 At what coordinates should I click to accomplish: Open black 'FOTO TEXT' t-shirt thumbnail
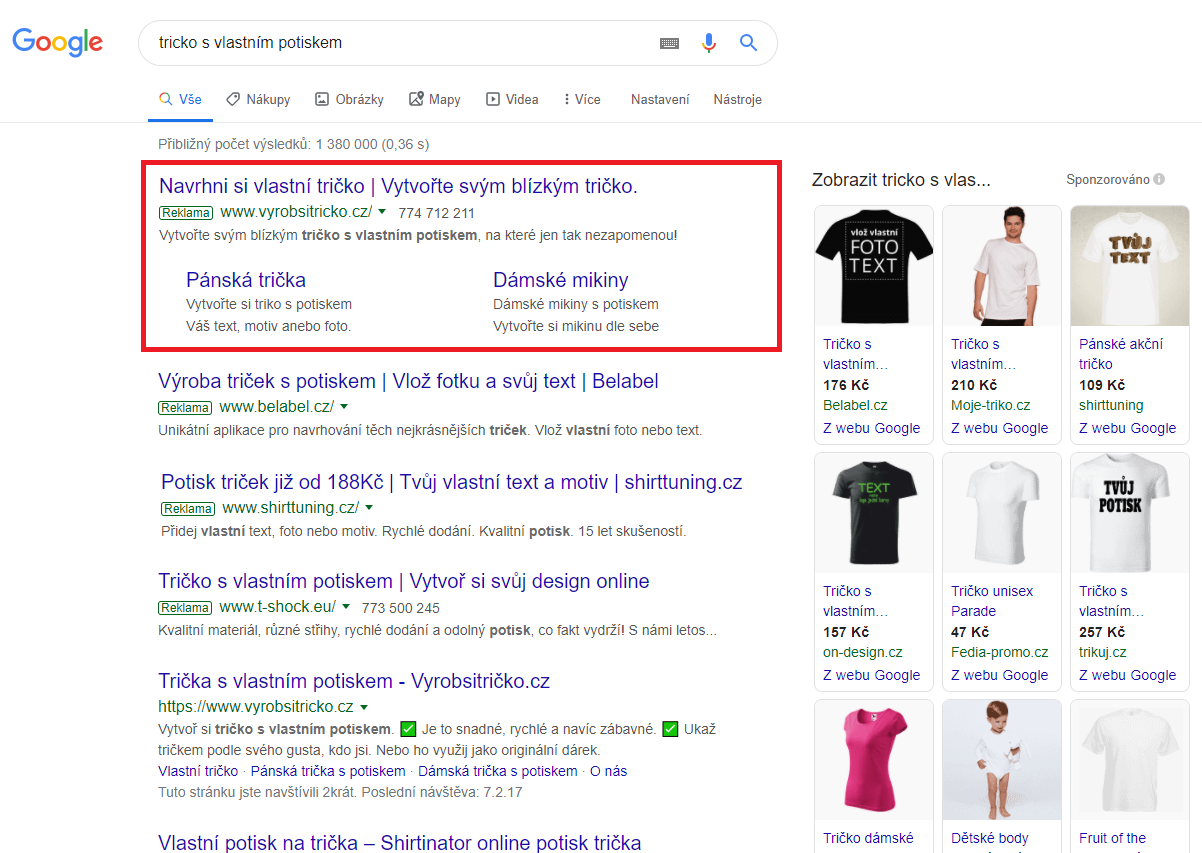coord(873,265)
